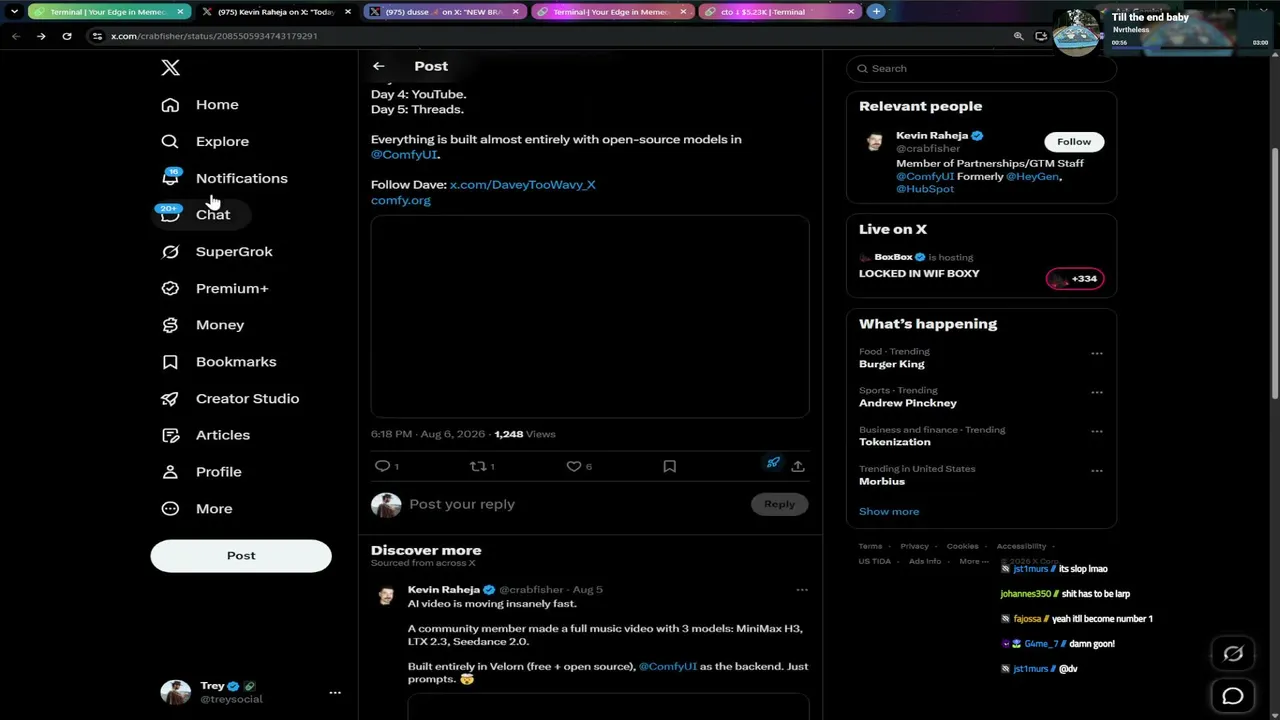Image resolution: width=1280 pixels, height=720 pixels.
Task: Open options for the Morbius trend
Action: click(1097, 470)
